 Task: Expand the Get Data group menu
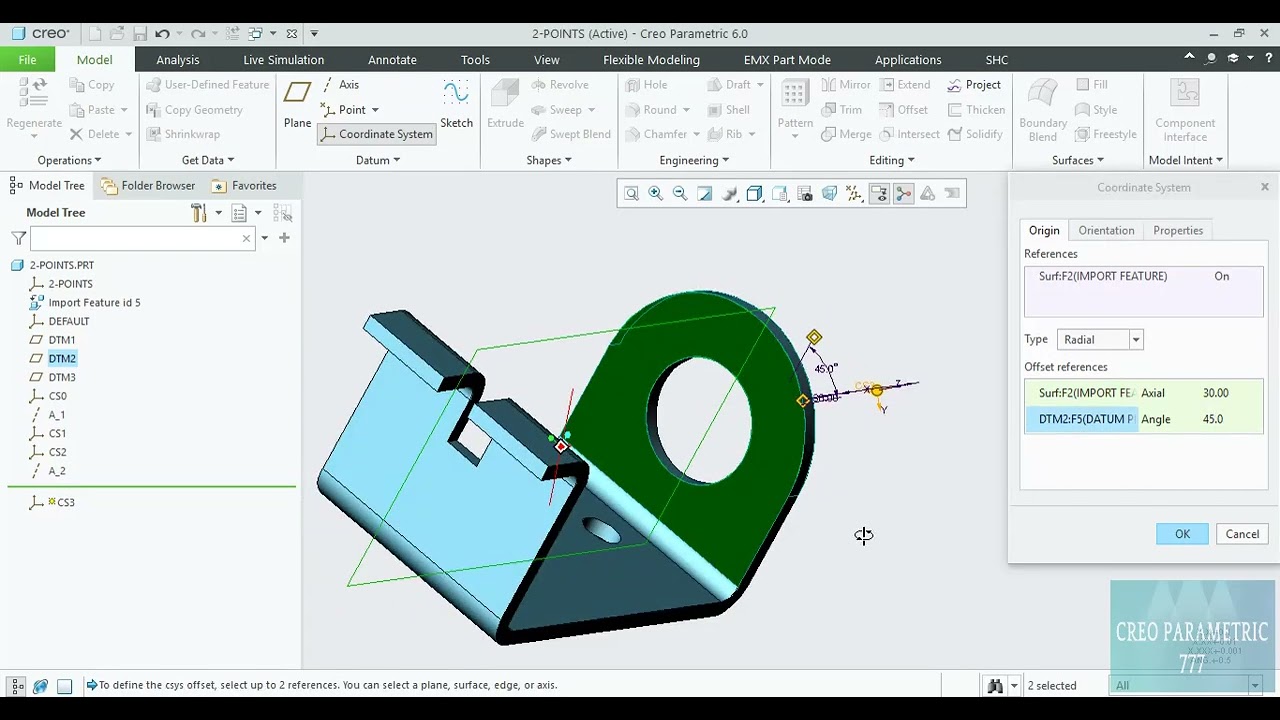click(207, 160)
